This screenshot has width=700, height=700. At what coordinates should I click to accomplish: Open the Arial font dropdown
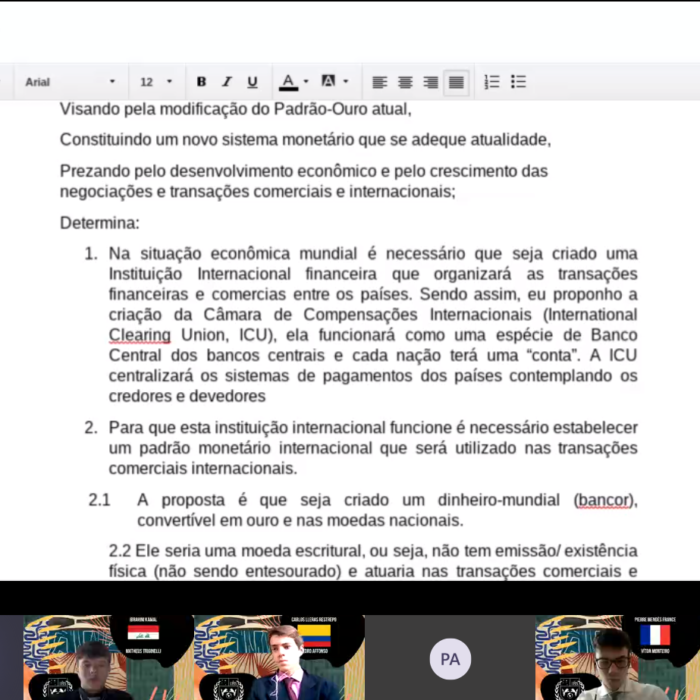tap(70, 82)
